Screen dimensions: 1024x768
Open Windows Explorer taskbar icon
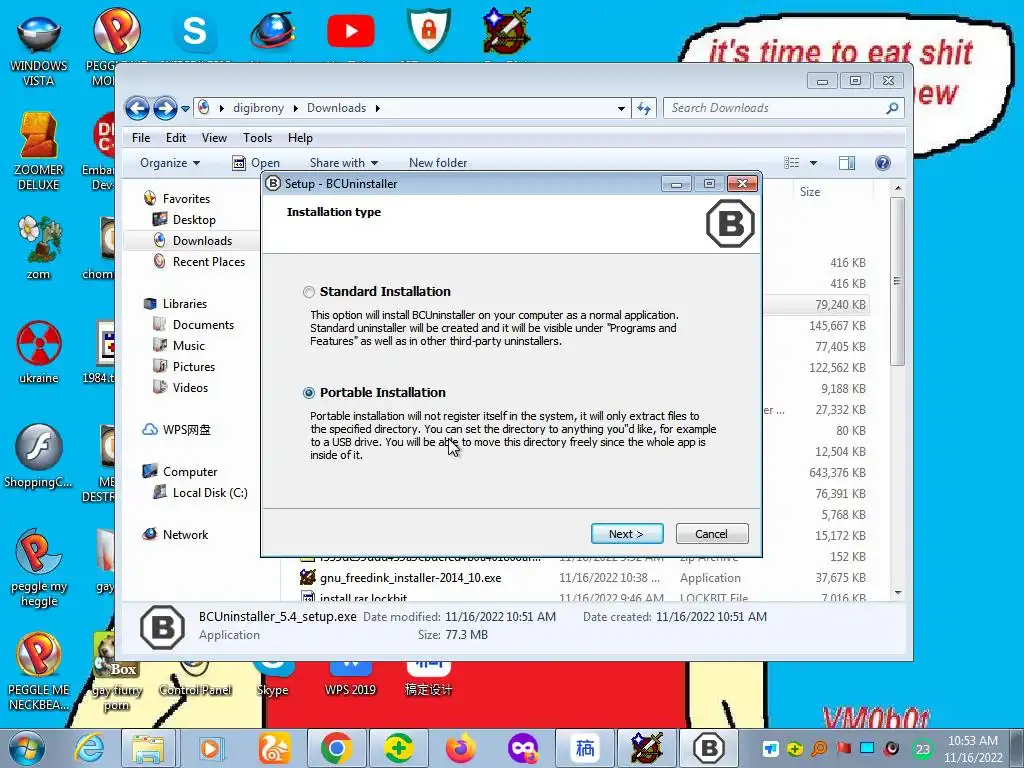coord(149,748)
